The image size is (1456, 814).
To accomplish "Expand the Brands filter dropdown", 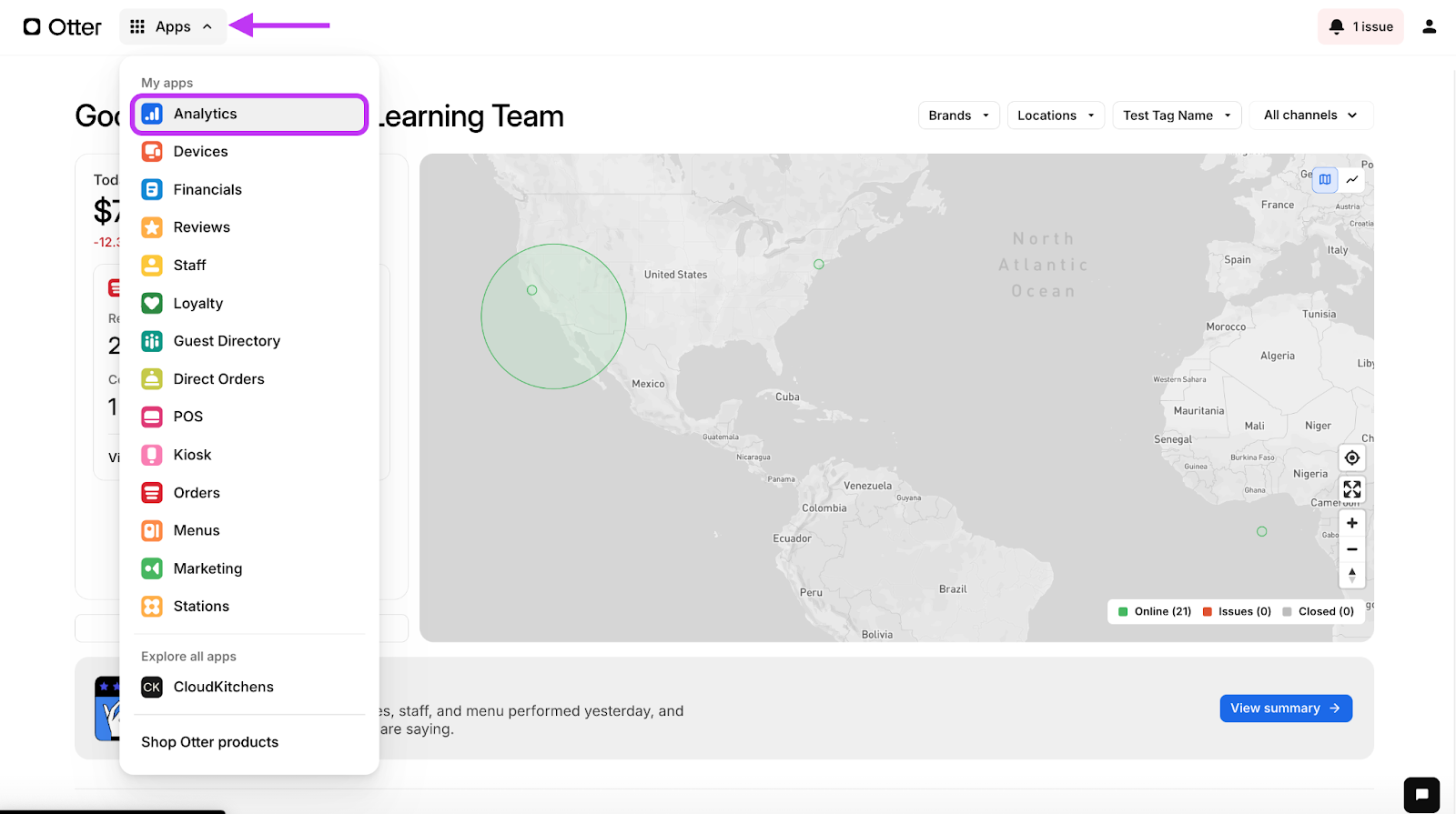I will tap(958, 116).
